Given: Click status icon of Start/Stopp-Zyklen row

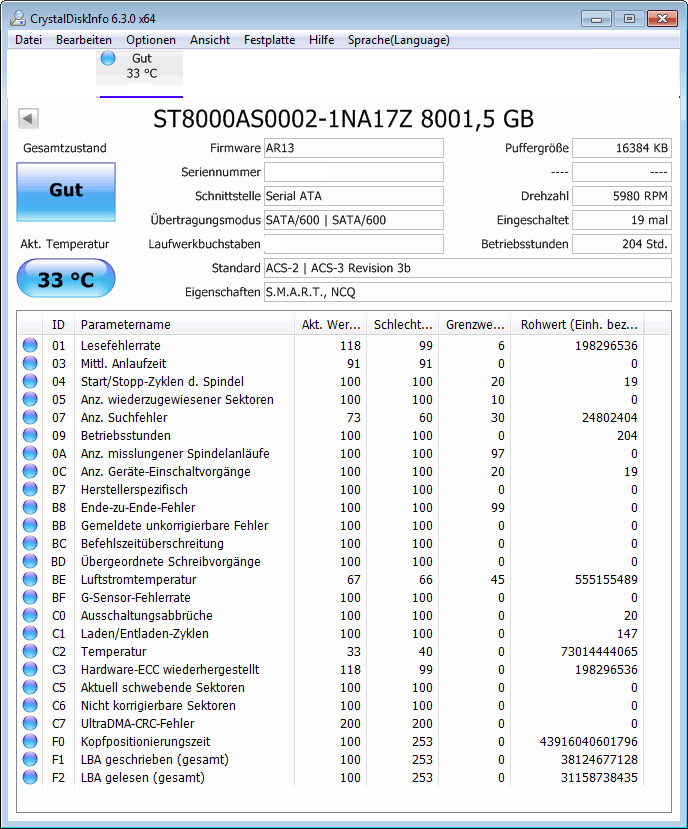Looking at the screenshot, I should coord(30,381).
